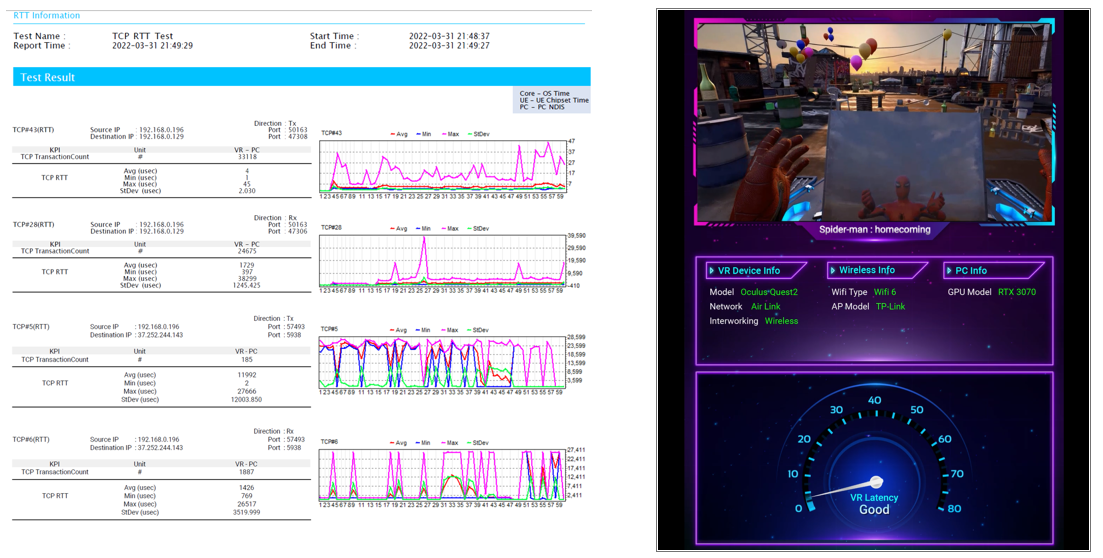
Task: Click the StdDev value '3519.999'
Action: click(247, 512)
